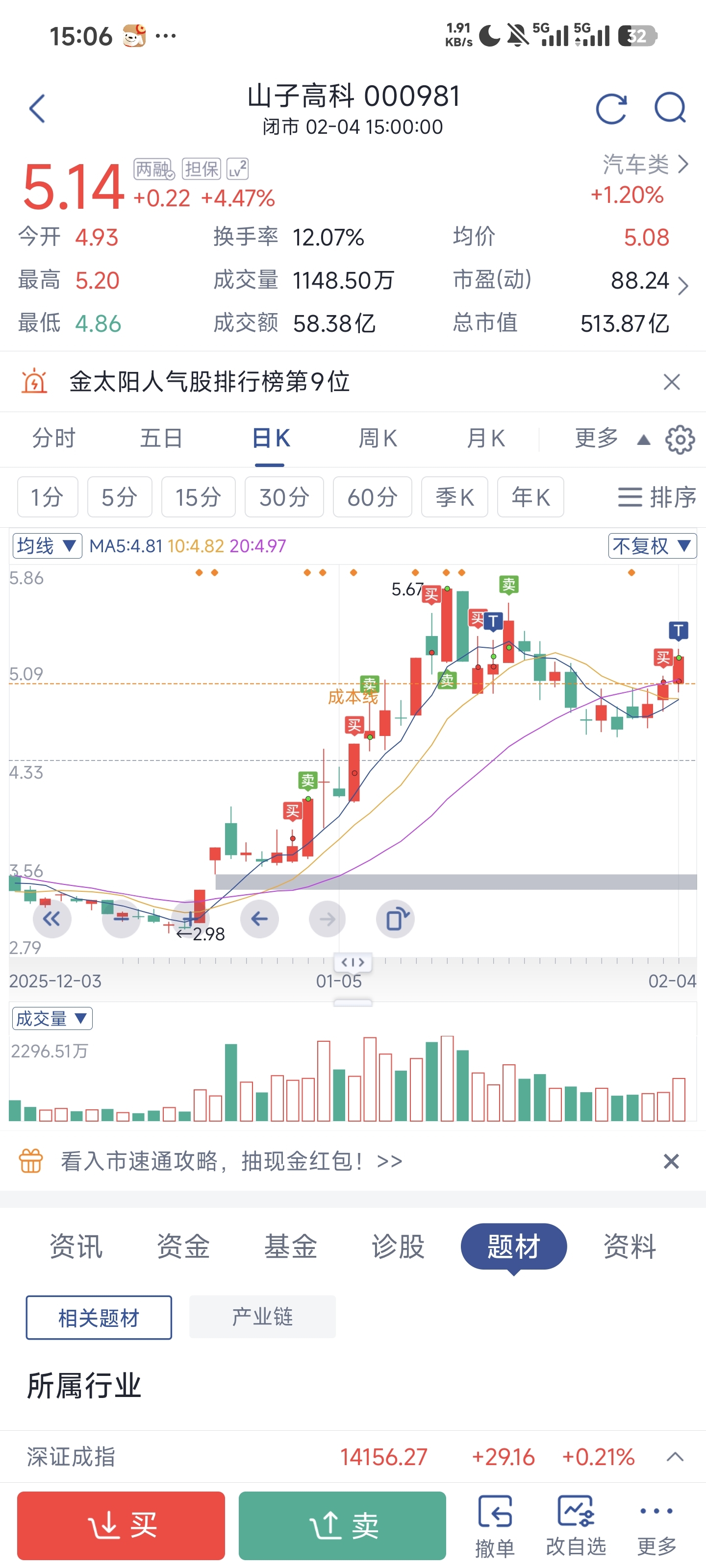This screenshot has width=706, height=1568.
Task: Open the 资金 tab
Action: click(183, 1246)
